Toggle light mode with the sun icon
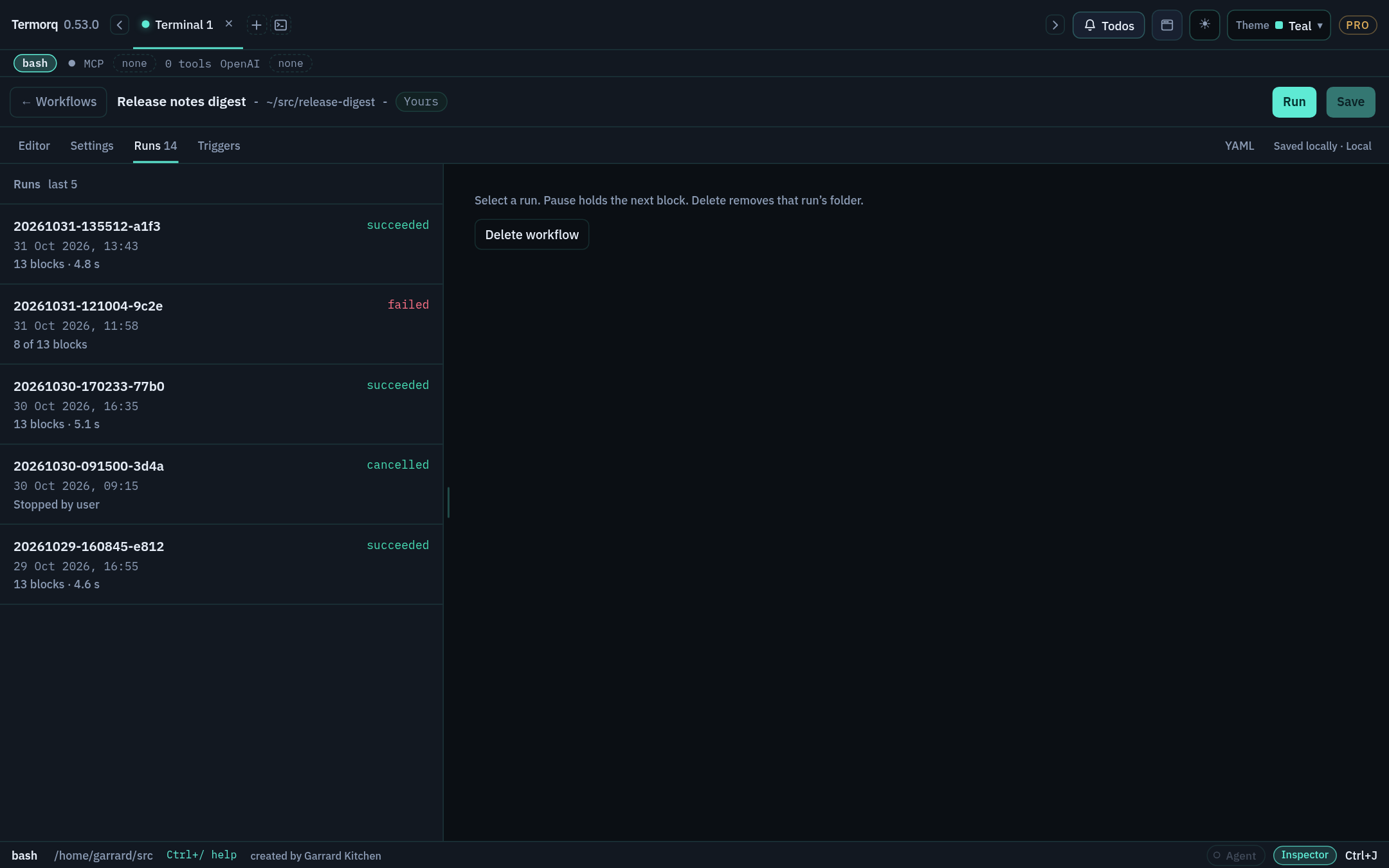Screen dimensions: 1389x868 click(x=1204, y=25)
